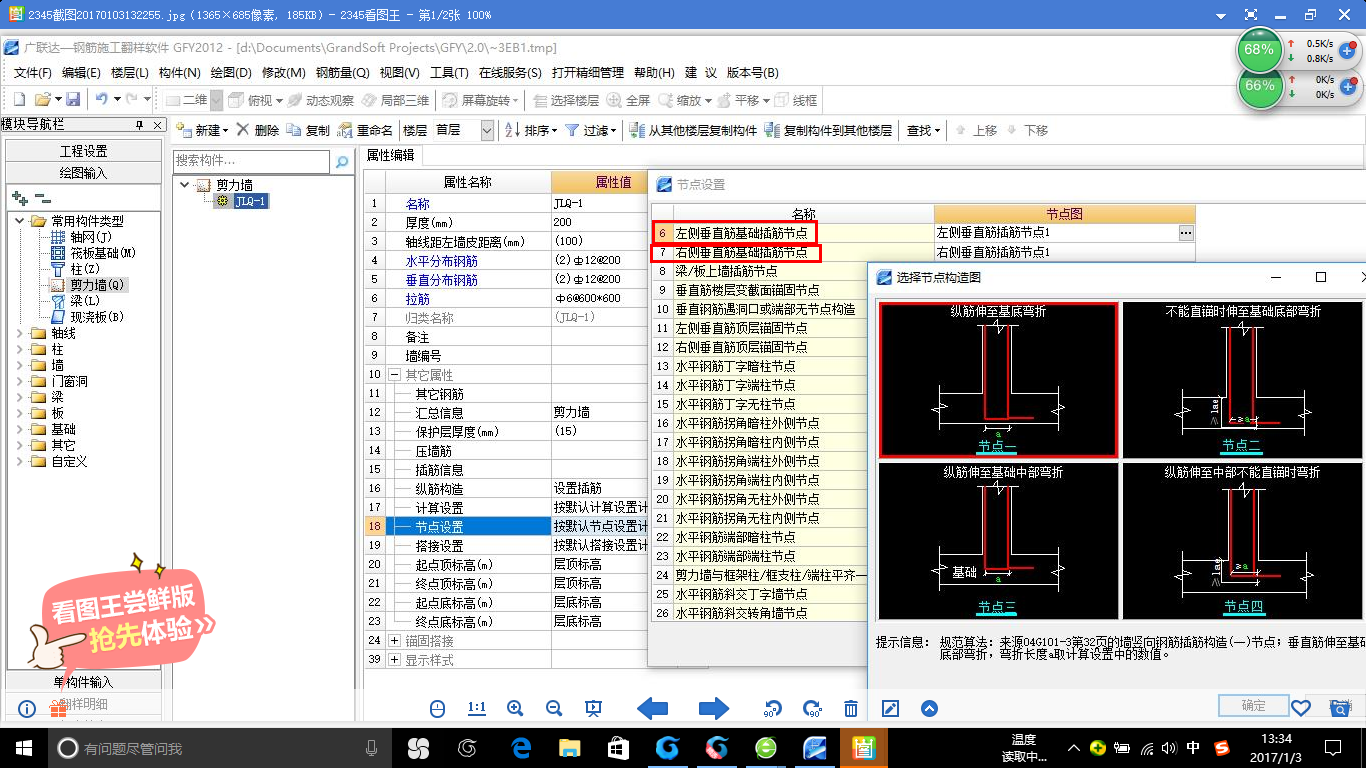Favorite the image with the heart icon

tap(1300, 708)
